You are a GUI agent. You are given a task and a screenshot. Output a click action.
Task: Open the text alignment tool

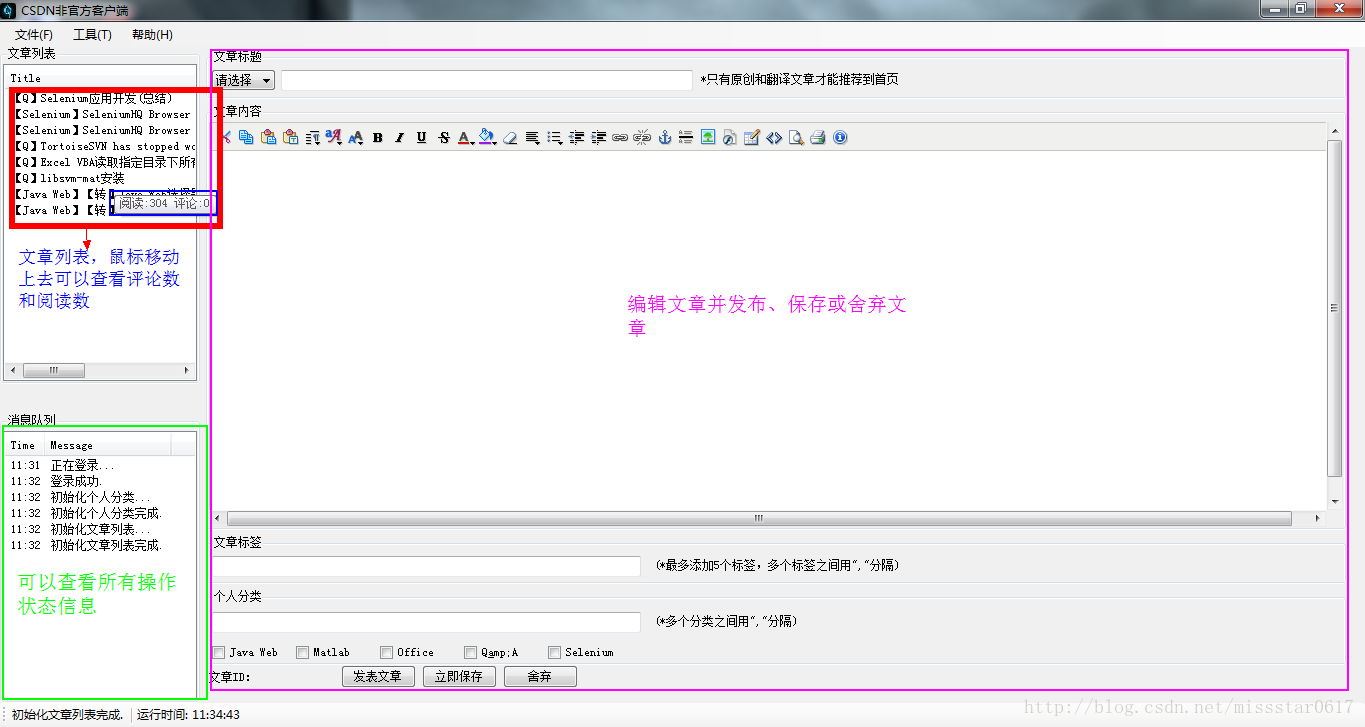[533, 137]
